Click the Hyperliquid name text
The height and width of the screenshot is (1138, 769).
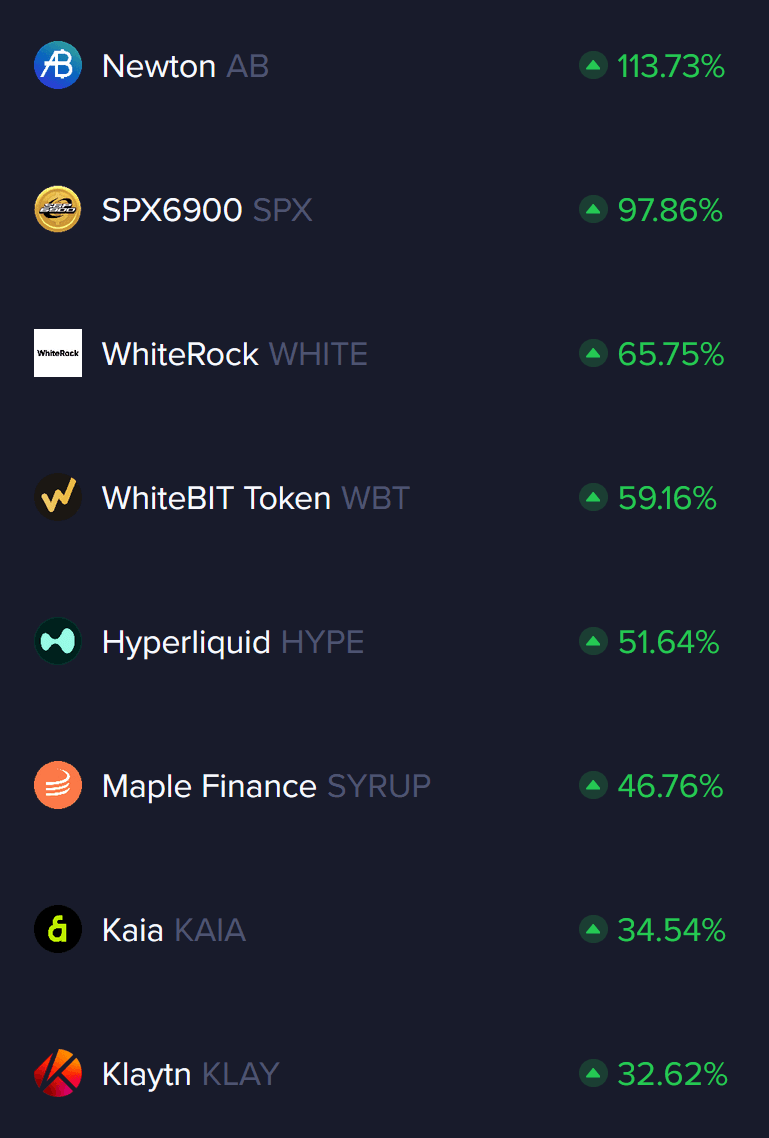(x=186, y=642)
